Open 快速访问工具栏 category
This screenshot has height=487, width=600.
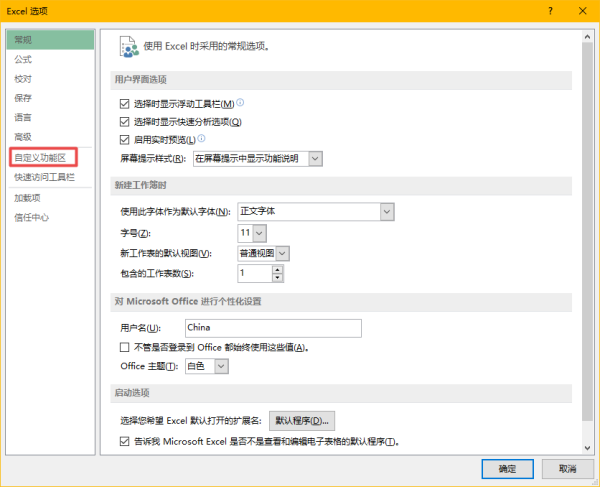(44, 177)
